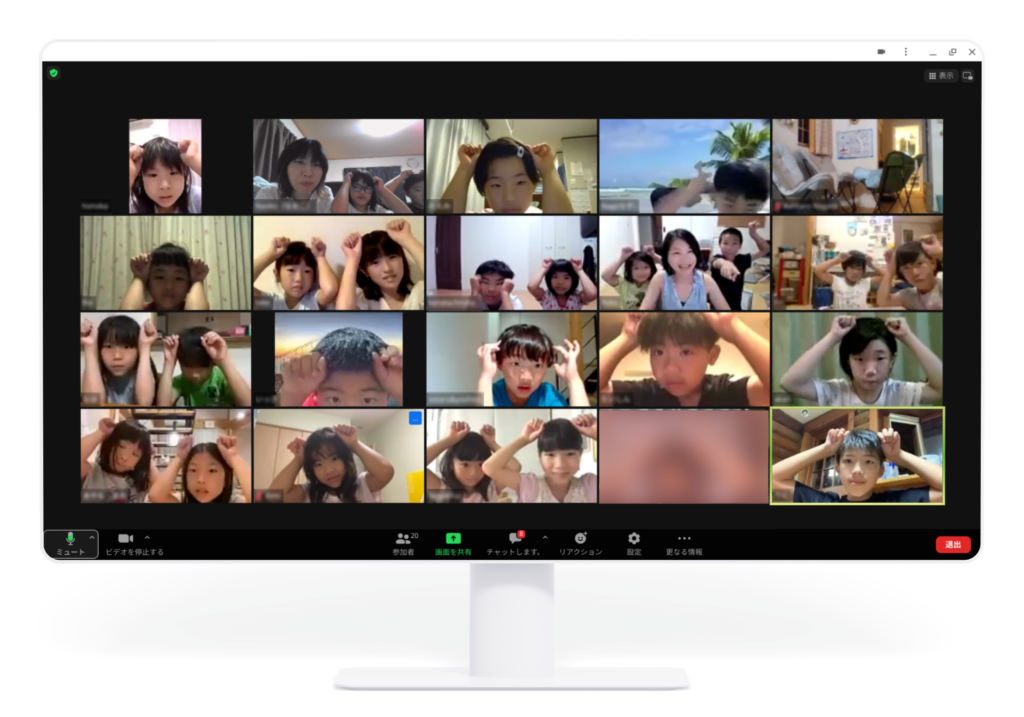
Task: Click the red 退出 leave button
Action: [952, 544]
